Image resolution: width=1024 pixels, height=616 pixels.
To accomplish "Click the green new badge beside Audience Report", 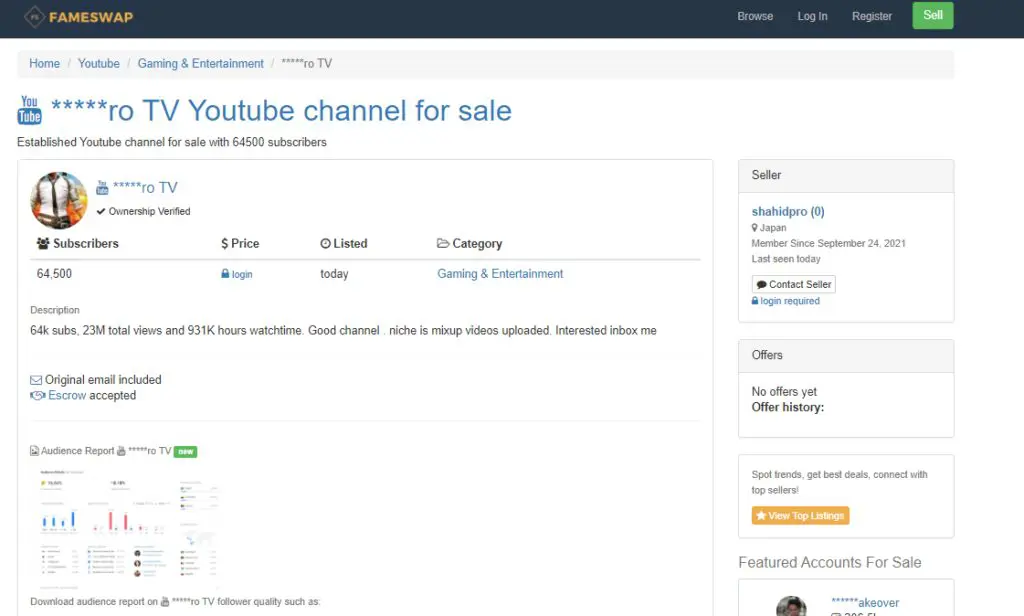I will [x=185, y=451].
